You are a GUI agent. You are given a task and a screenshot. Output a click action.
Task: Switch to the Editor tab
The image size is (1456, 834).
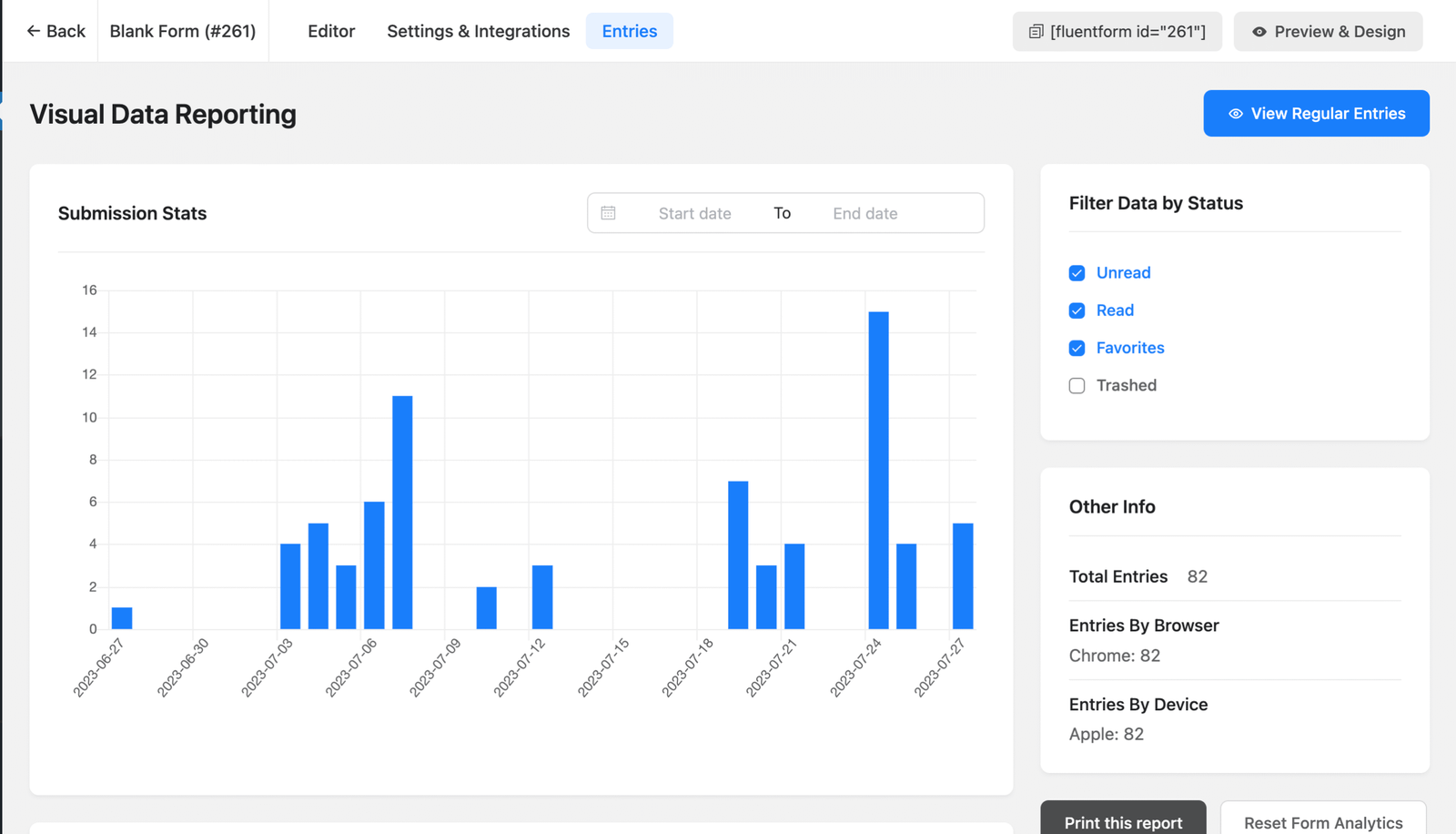pyautogui.click(x=331, y=31)
